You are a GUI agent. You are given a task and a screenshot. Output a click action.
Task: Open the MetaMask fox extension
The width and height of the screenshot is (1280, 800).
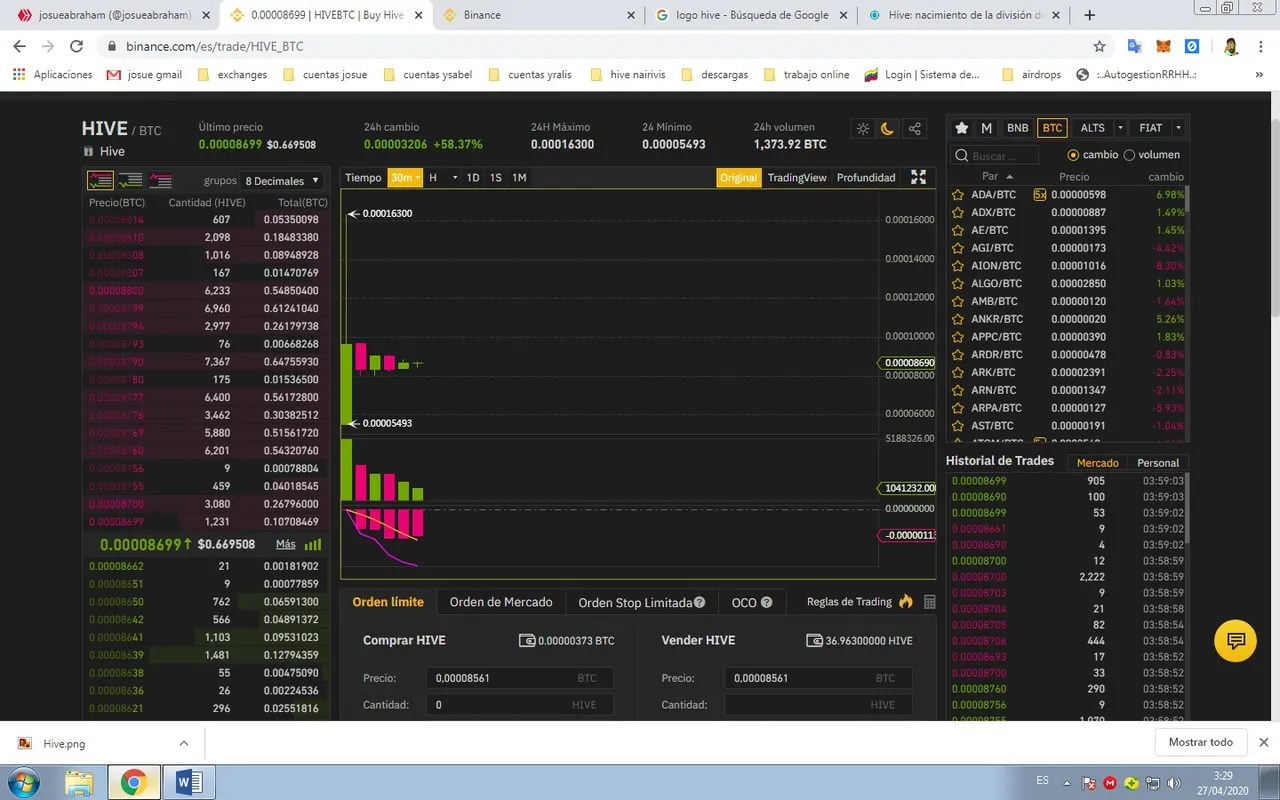point(1163,46)
